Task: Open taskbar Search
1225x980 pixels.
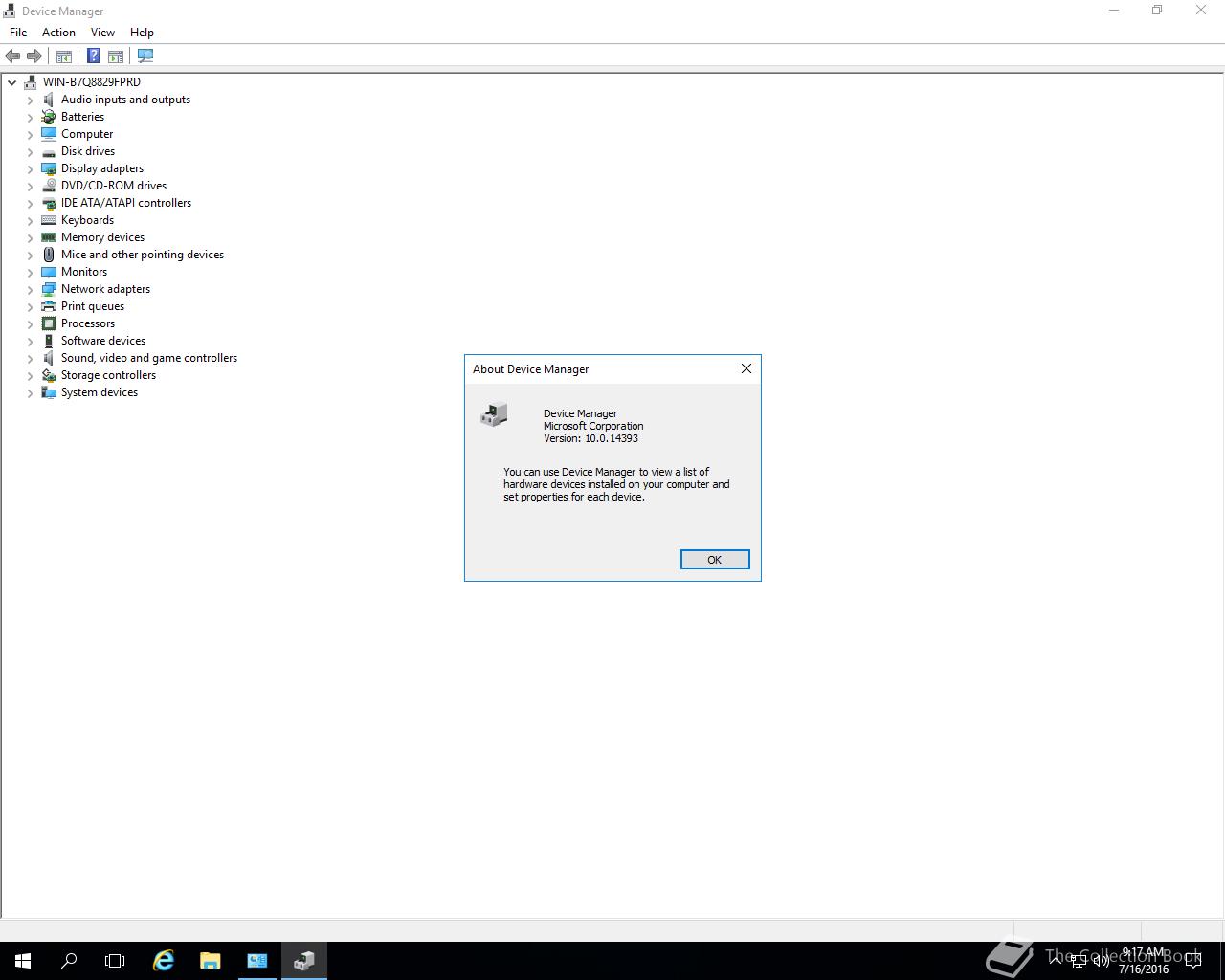Action: tap(69, 961)
